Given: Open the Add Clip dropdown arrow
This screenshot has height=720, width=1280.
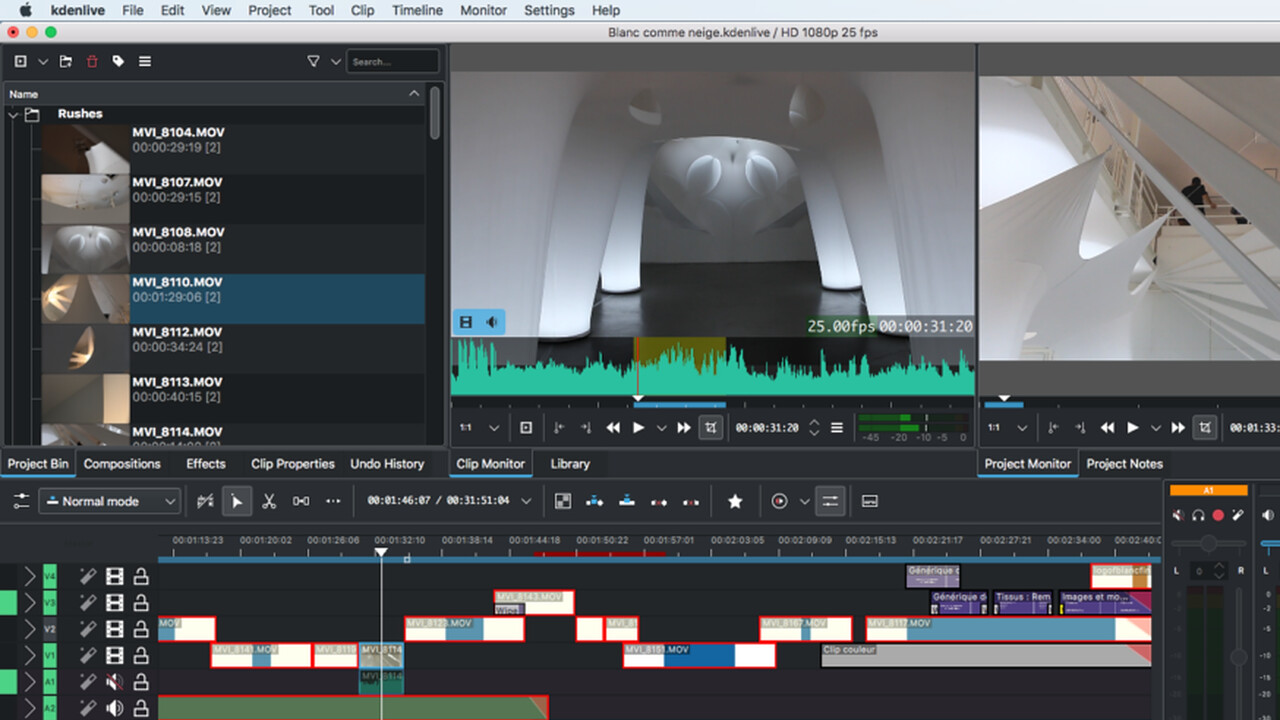Looking at the screenshot, I should pyautogui.click(x=42, y=62).
